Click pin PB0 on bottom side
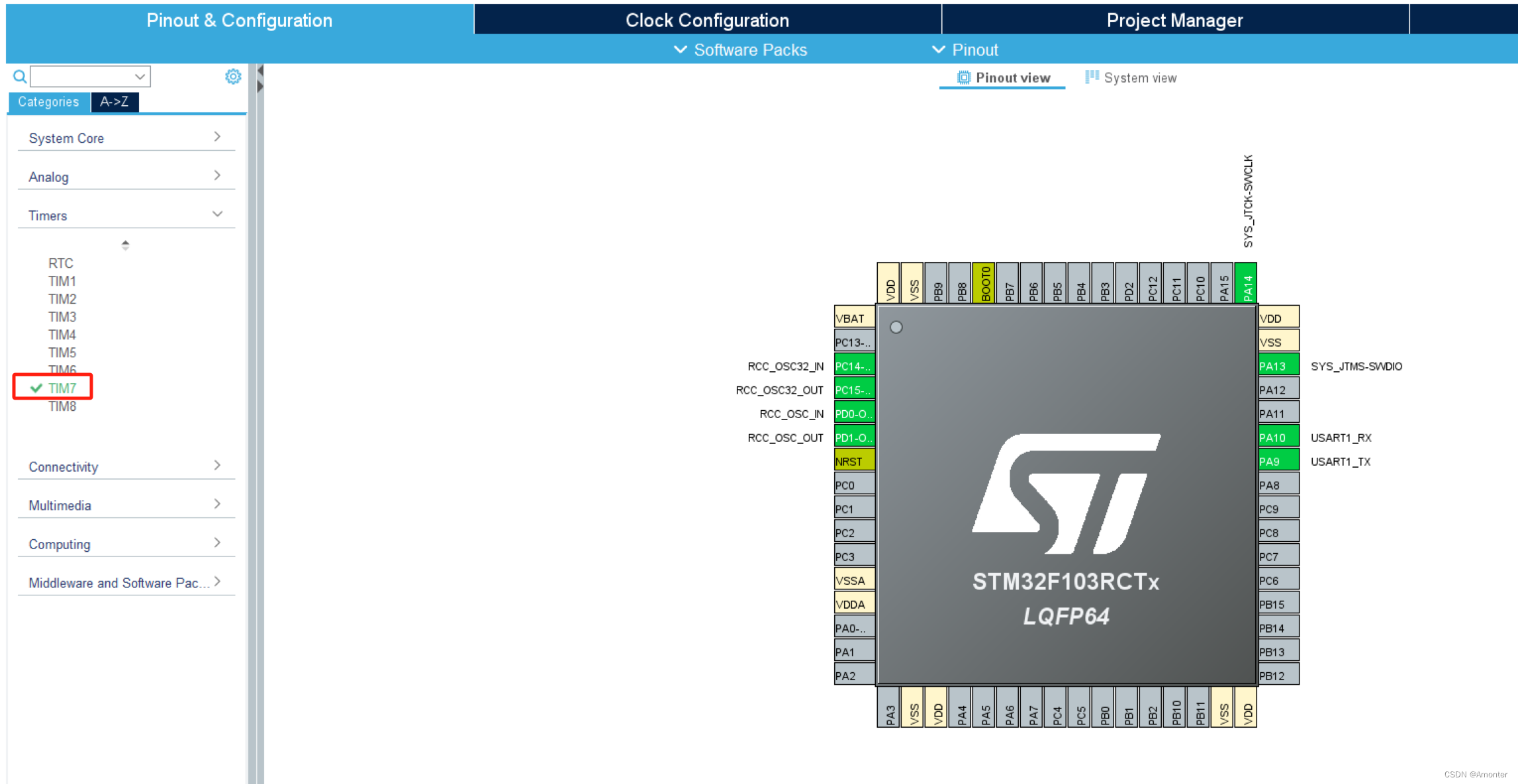This screenshot has height=784, width=1518. (x=1103, y=707)
